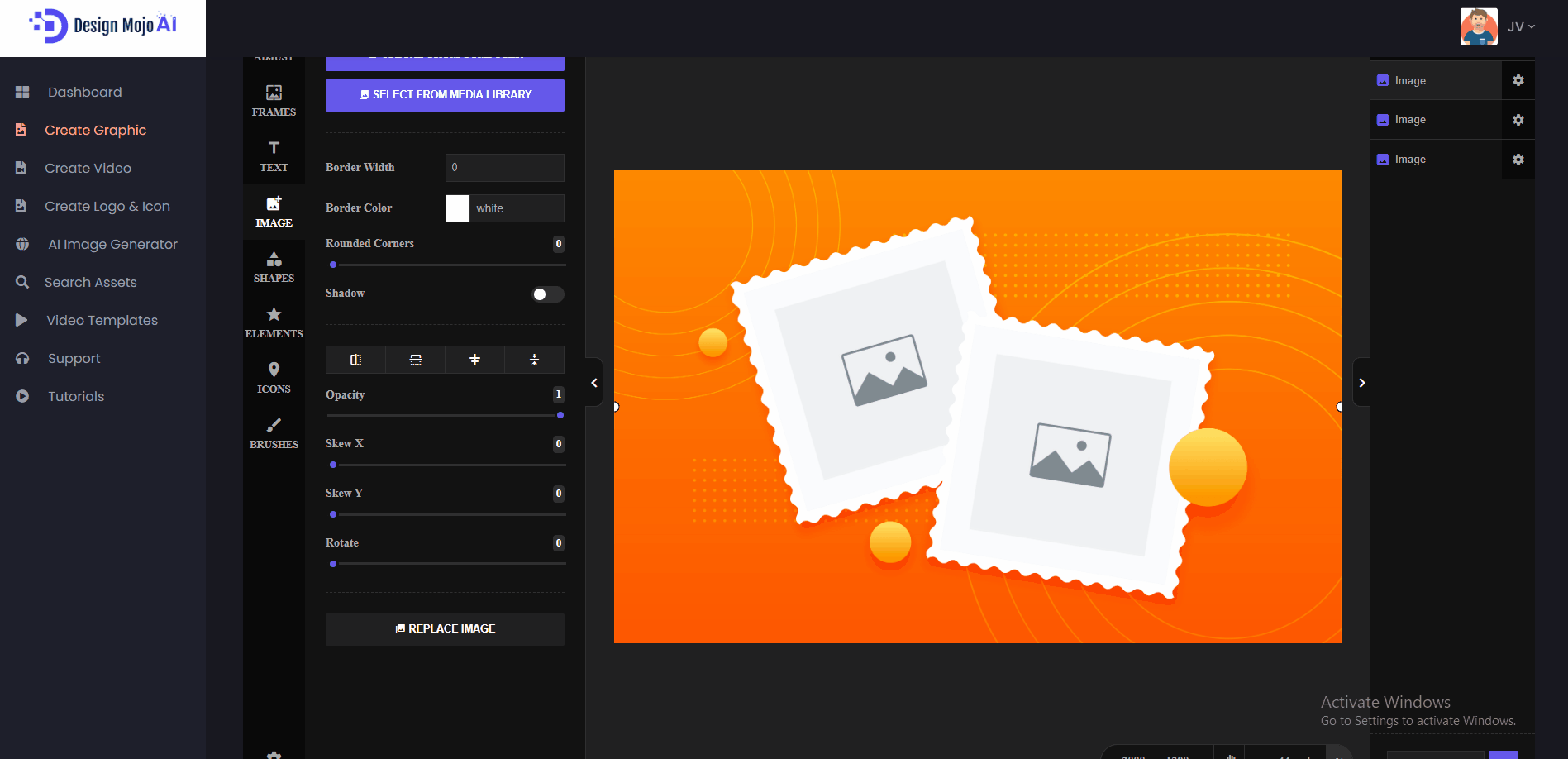The width and height of the screenshot is (1568, 759).
Task: Open Create Logo & Icon page
Action: tap(107, 206)
